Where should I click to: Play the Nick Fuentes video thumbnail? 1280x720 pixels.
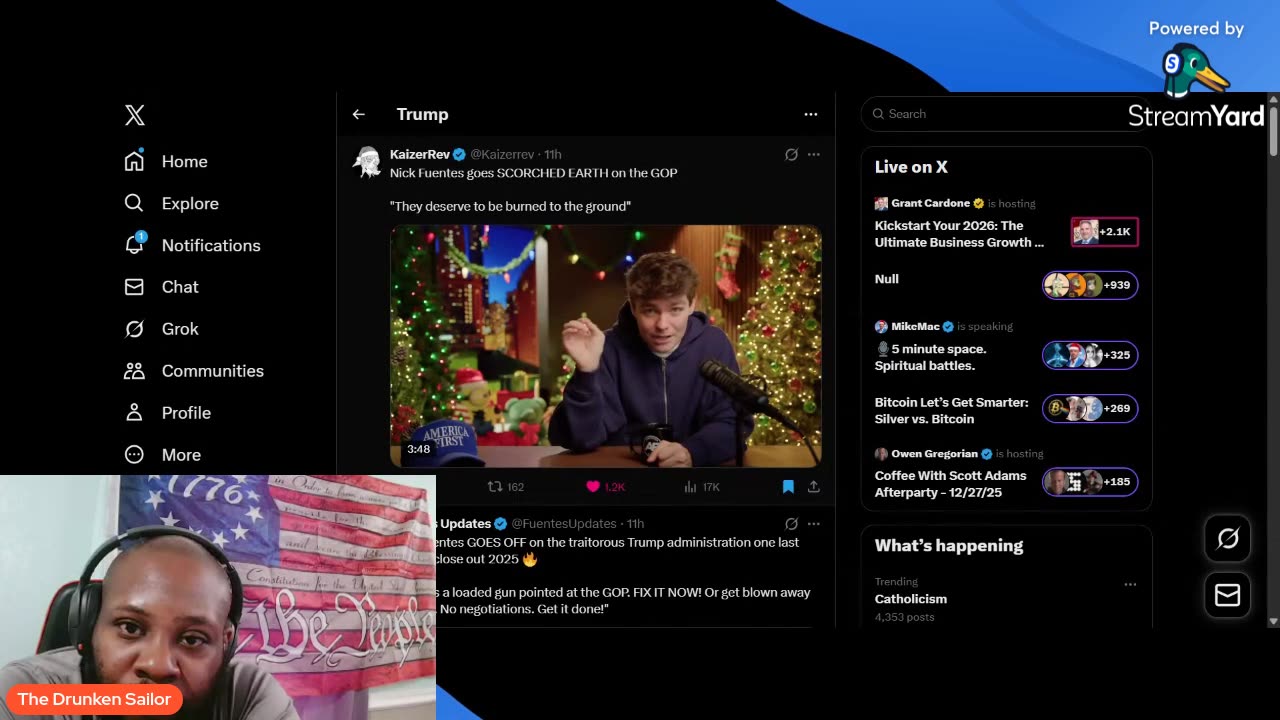pos(606,346)
